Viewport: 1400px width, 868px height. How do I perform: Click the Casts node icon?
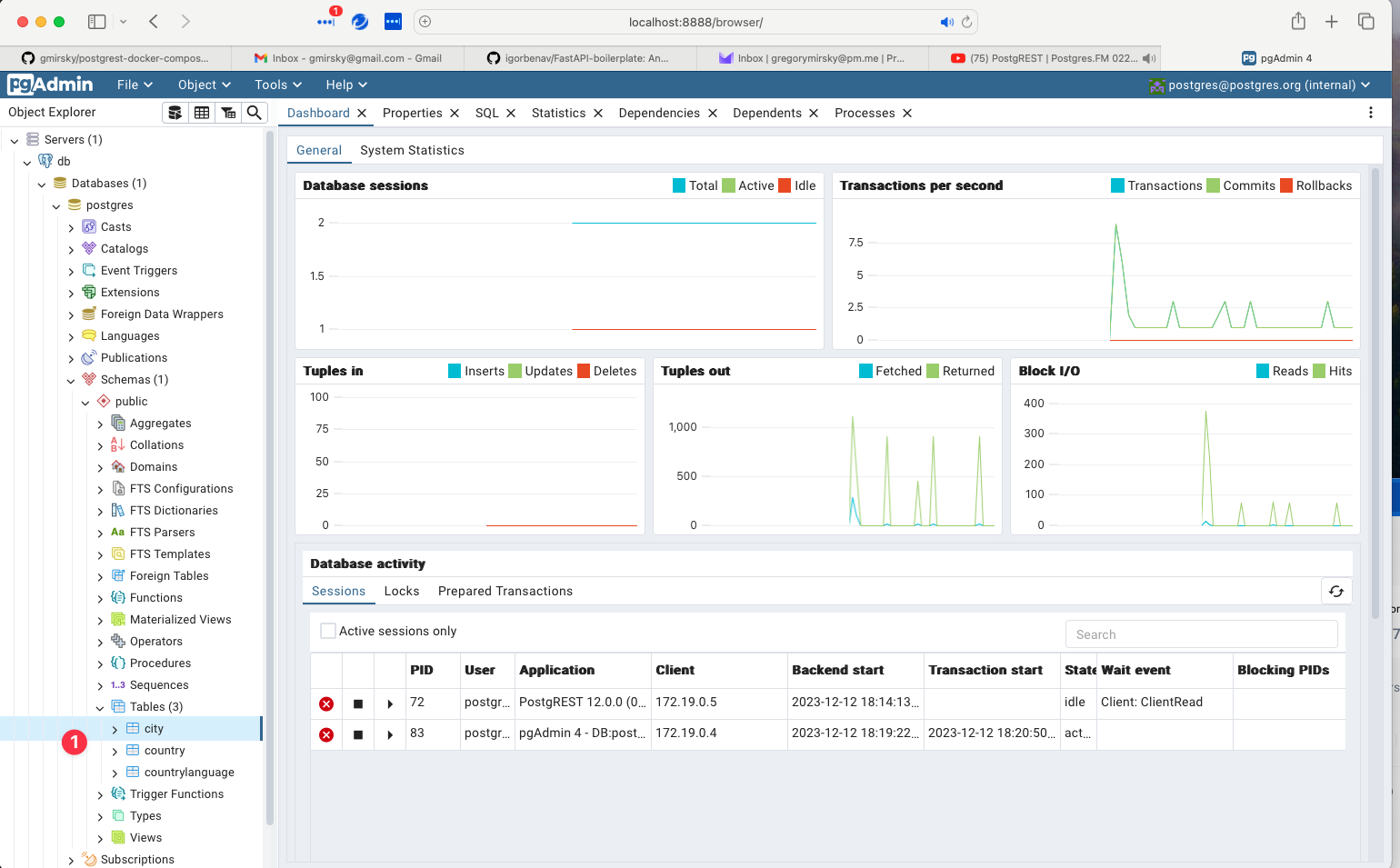pyautogui.click(x=89, y=226)
